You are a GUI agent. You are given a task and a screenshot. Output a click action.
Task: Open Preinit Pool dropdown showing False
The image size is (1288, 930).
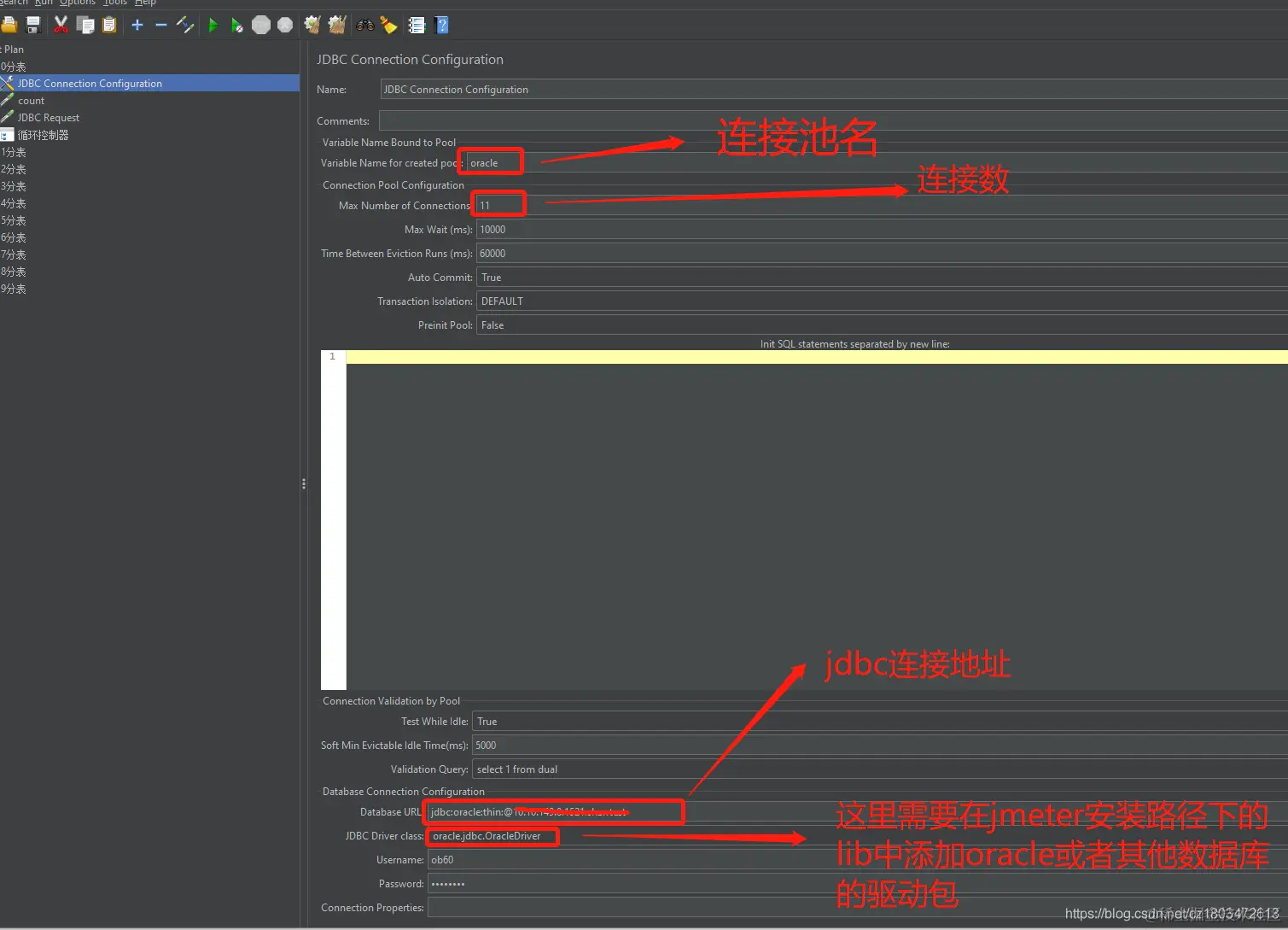(882, 325)
